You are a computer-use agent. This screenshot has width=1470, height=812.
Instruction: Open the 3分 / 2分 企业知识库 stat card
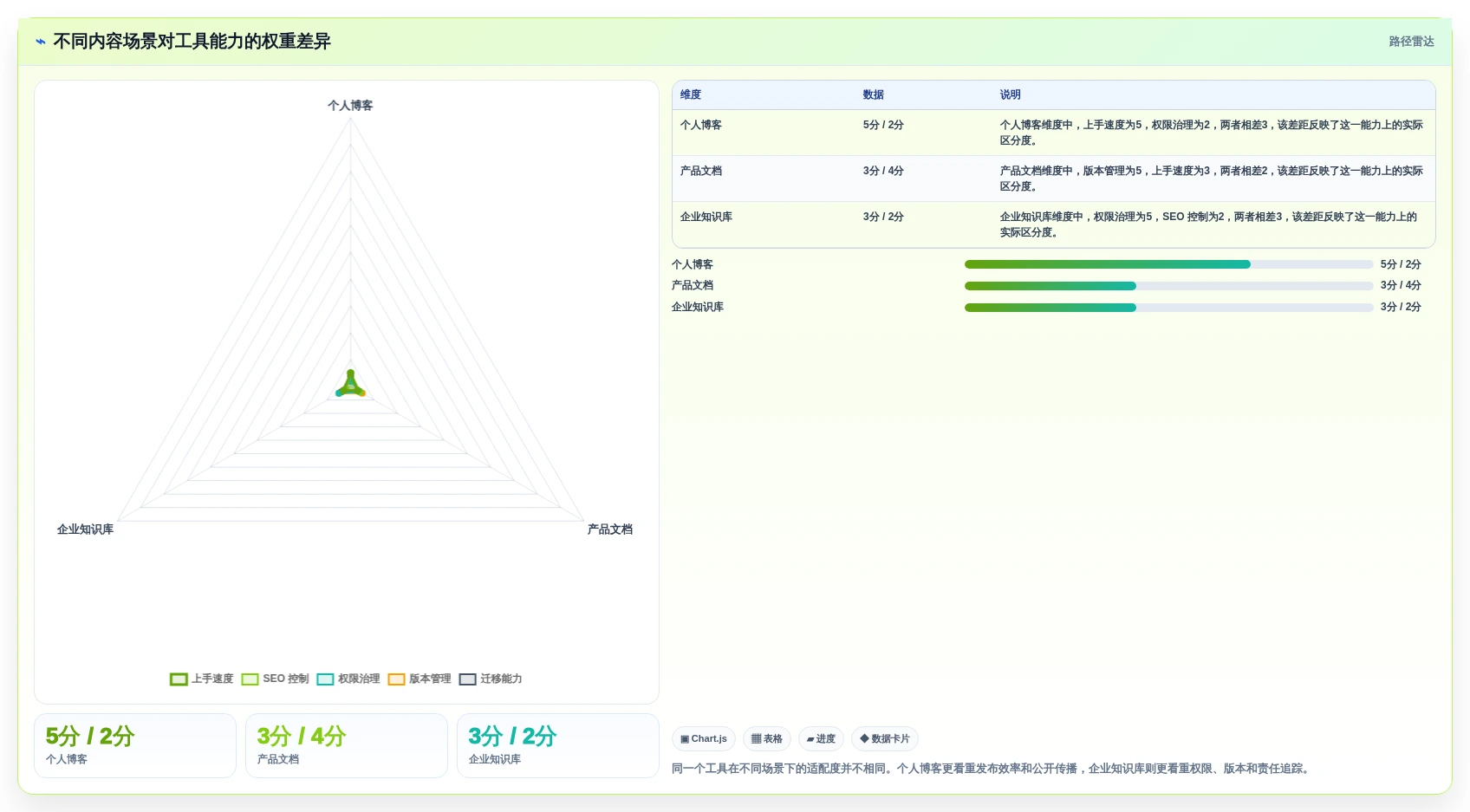tap(558, 746)
